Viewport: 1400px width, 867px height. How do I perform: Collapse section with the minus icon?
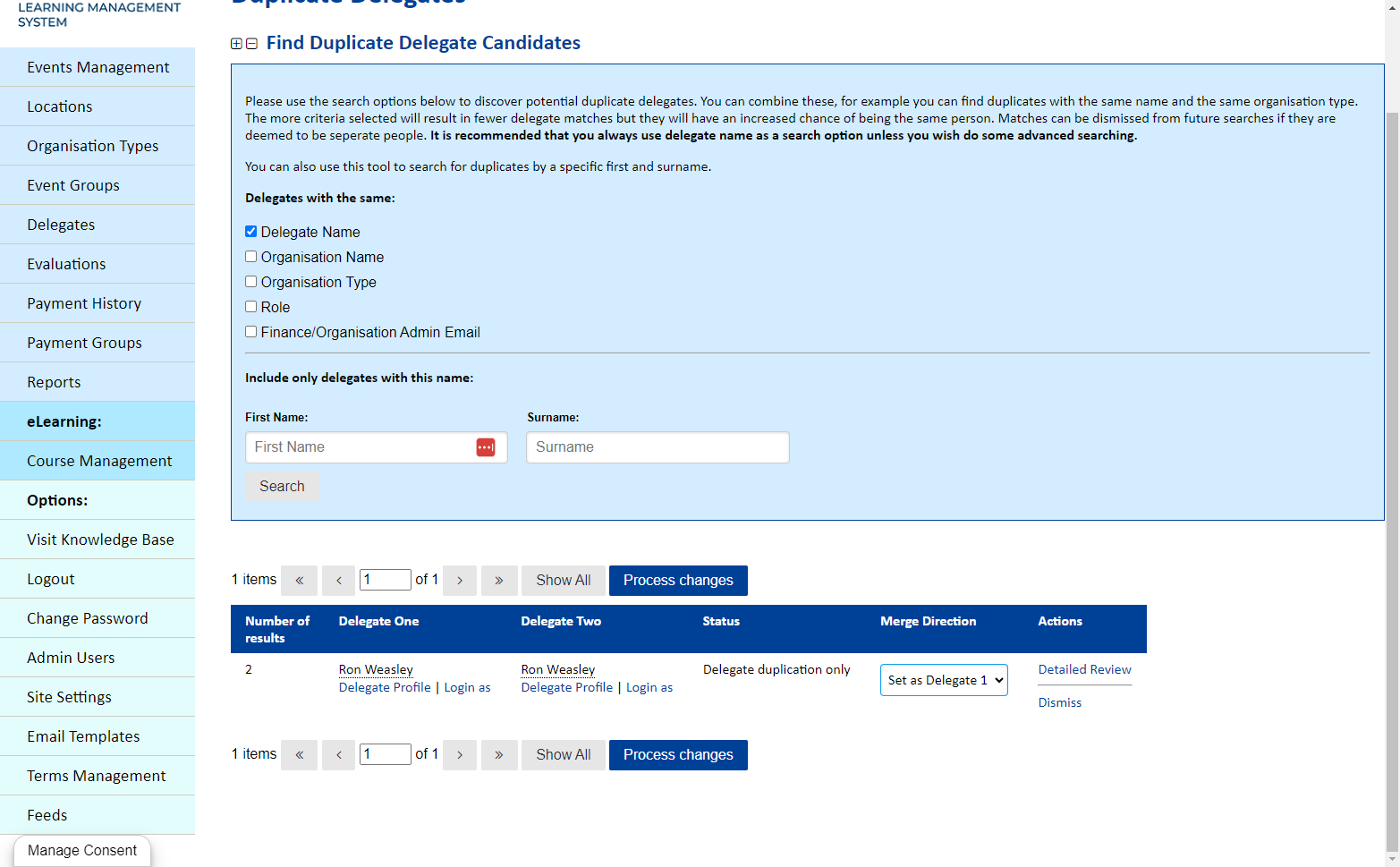251,44
